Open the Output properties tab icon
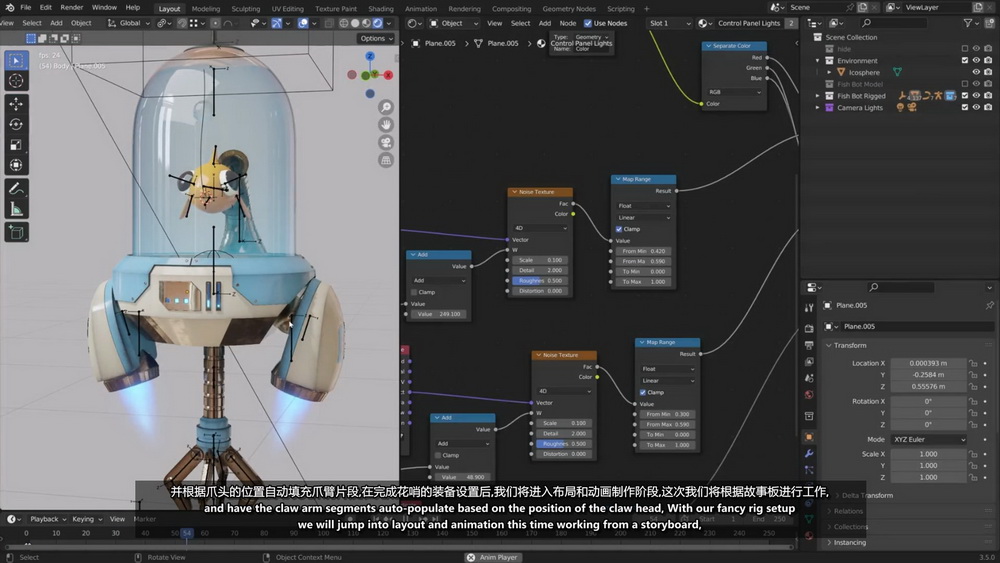Screen dimensions: 1000x563 (x=809, y=345)
